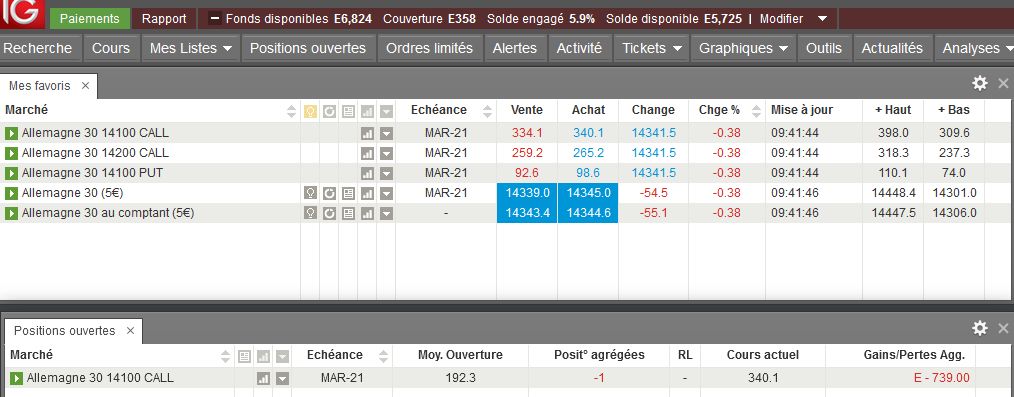Click refresh-circle icon for Allemagne 30 (5€)
The width and height of the screenshot is (1014, 397).
pos(329,193)
